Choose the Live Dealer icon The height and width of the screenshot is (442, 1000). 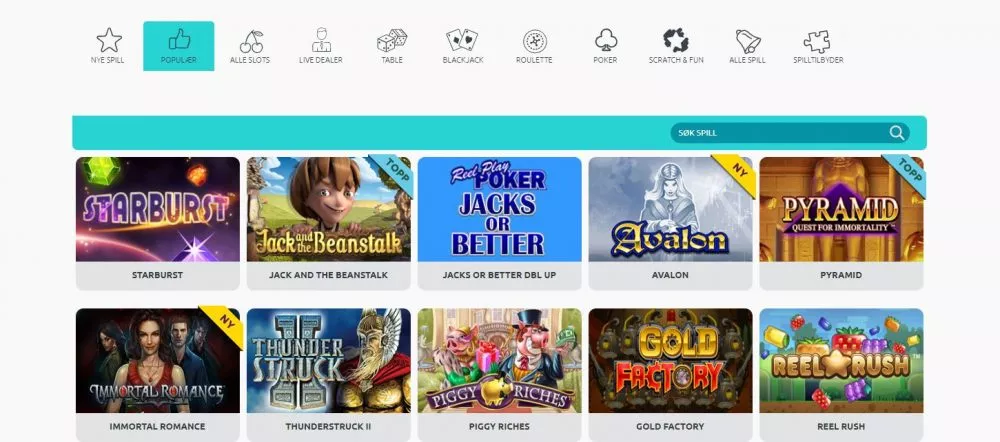321,40
